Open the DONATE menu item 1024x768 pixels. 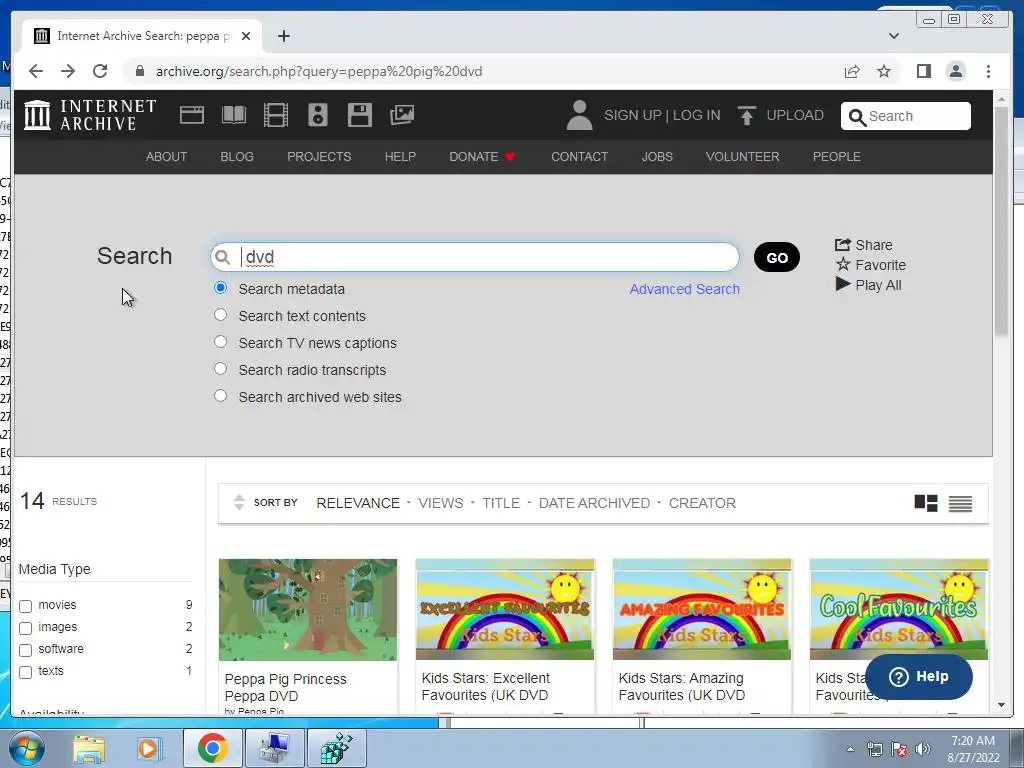482,157
